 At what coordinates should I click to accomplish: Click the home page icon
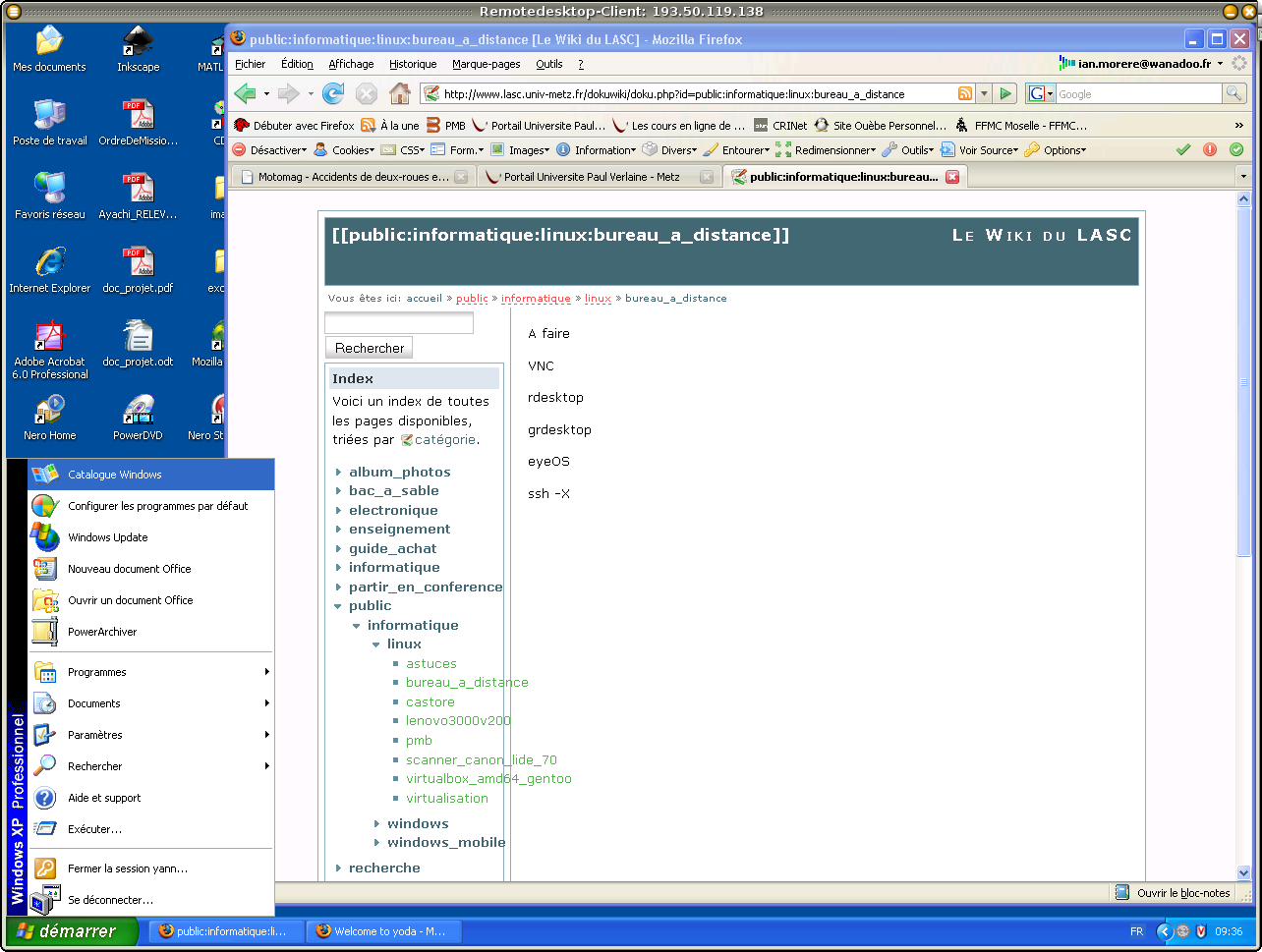coord(399,93)
